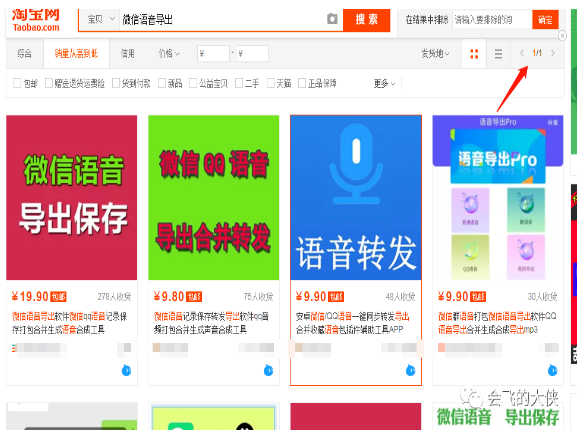The height and width of the screenshot is (433, 582).
Task: Click the ¥19.90 price text
Action: tap(30, 296)
